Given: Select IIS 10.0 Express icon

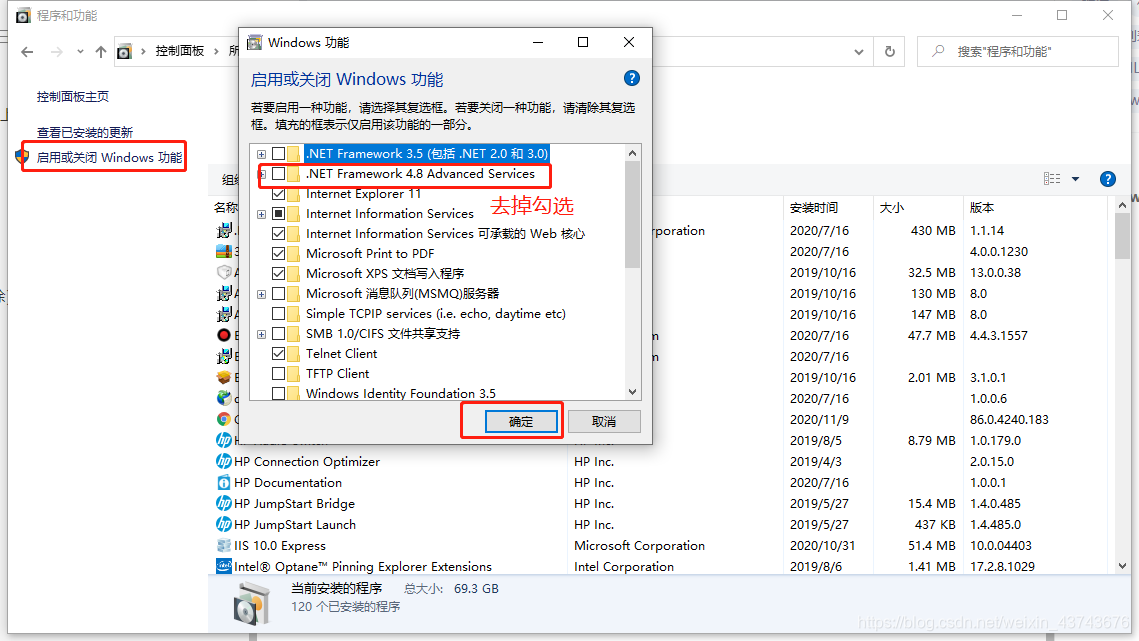Looking at the screenshot, I should point(224,546).
